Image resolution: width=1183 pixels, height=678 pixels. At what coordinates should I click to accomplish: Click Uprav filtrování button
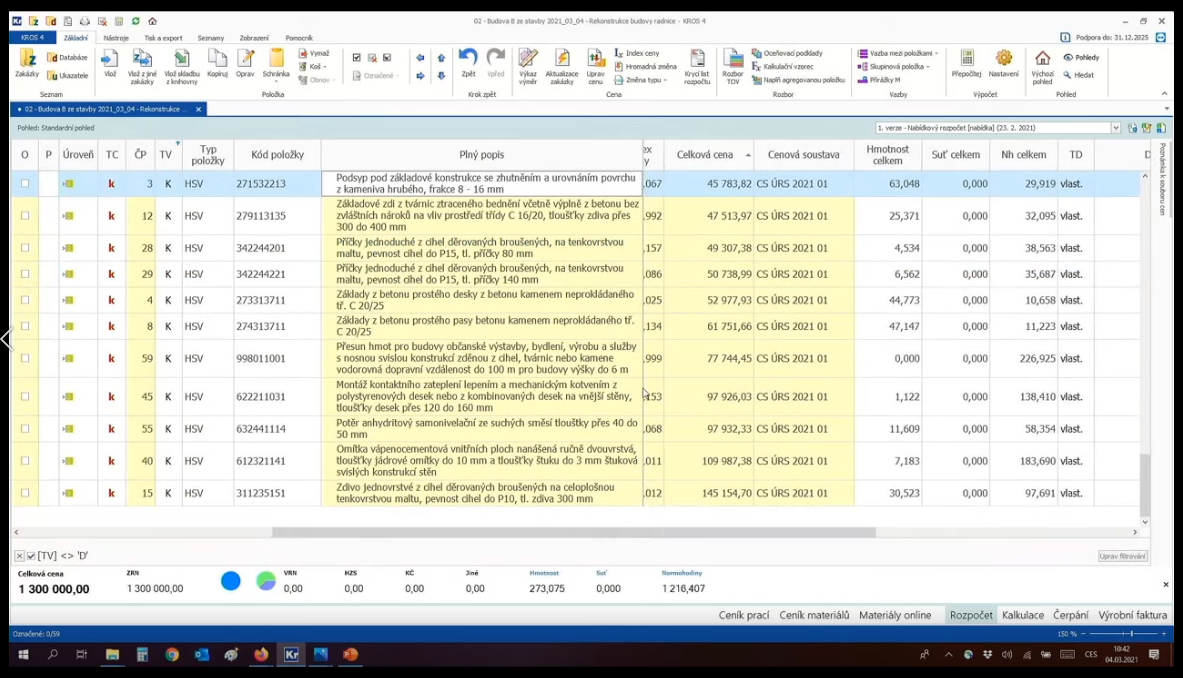1123,556
